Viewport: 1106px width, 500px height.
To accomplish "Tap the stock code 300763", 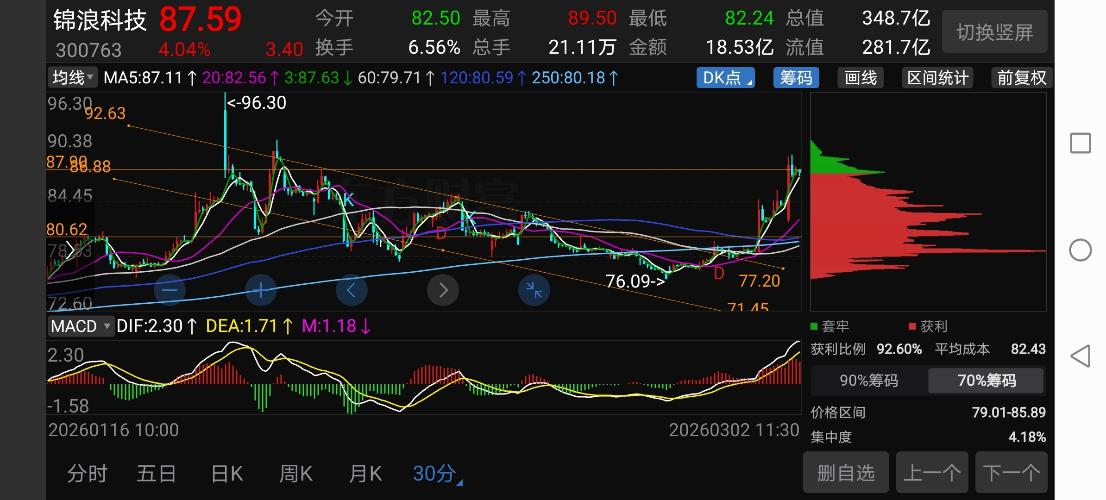I will pos(88,50).
